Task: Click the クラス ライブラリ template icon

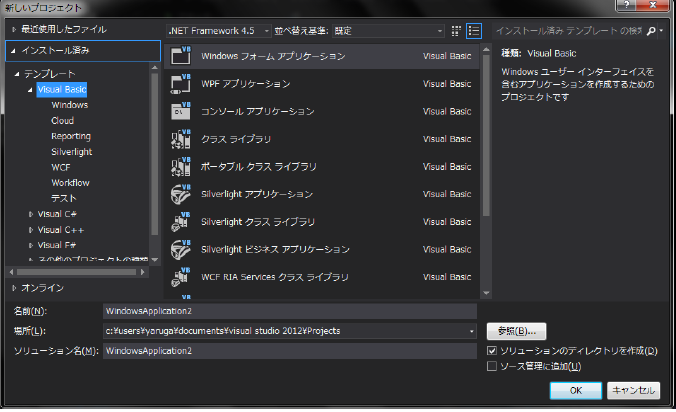Action: tap(182, 139)
